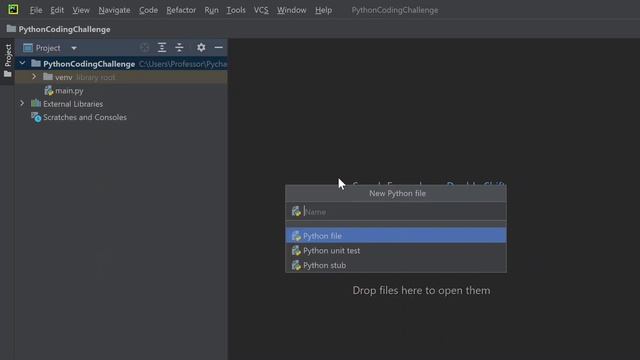Hide the Project panel with minus icon
The width and height of the screenshot is (640, 360).
218,48
